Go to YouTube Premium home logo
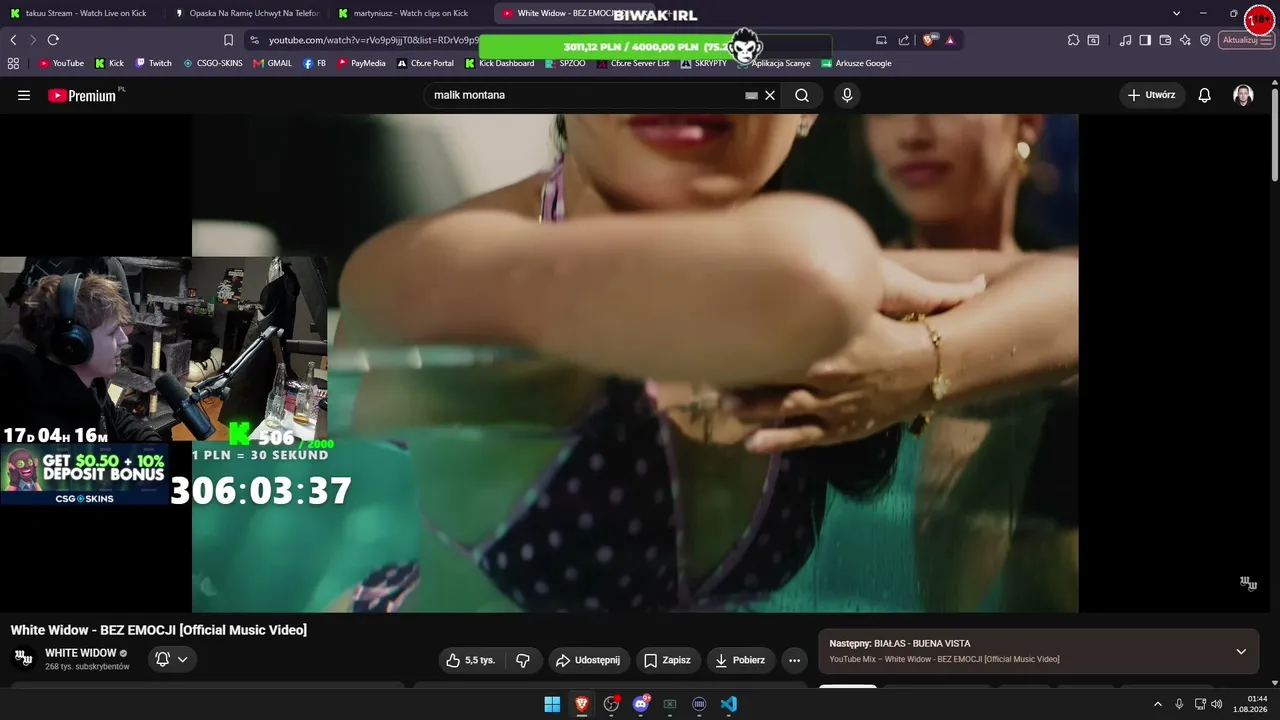Screen dimensions: 1280x720 tap(83, 95)
